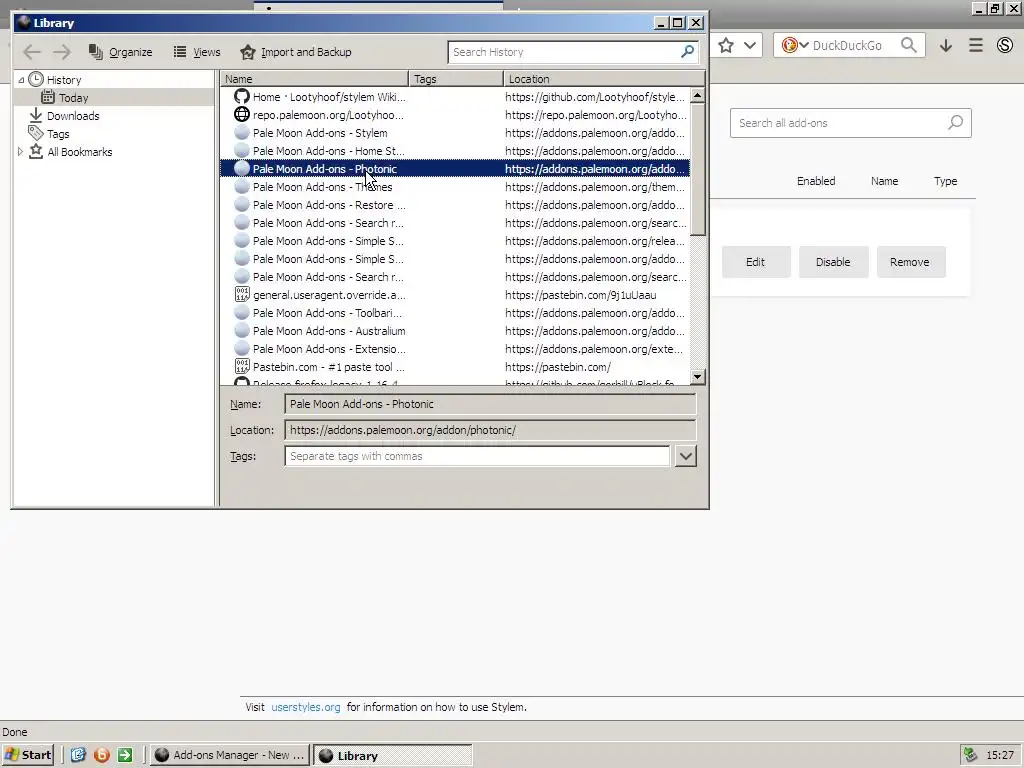The height and width of the screenshot is (768, 1024).
Task: Sort by the Location column header
Action: pyautogui.click(x=604, y=78)
